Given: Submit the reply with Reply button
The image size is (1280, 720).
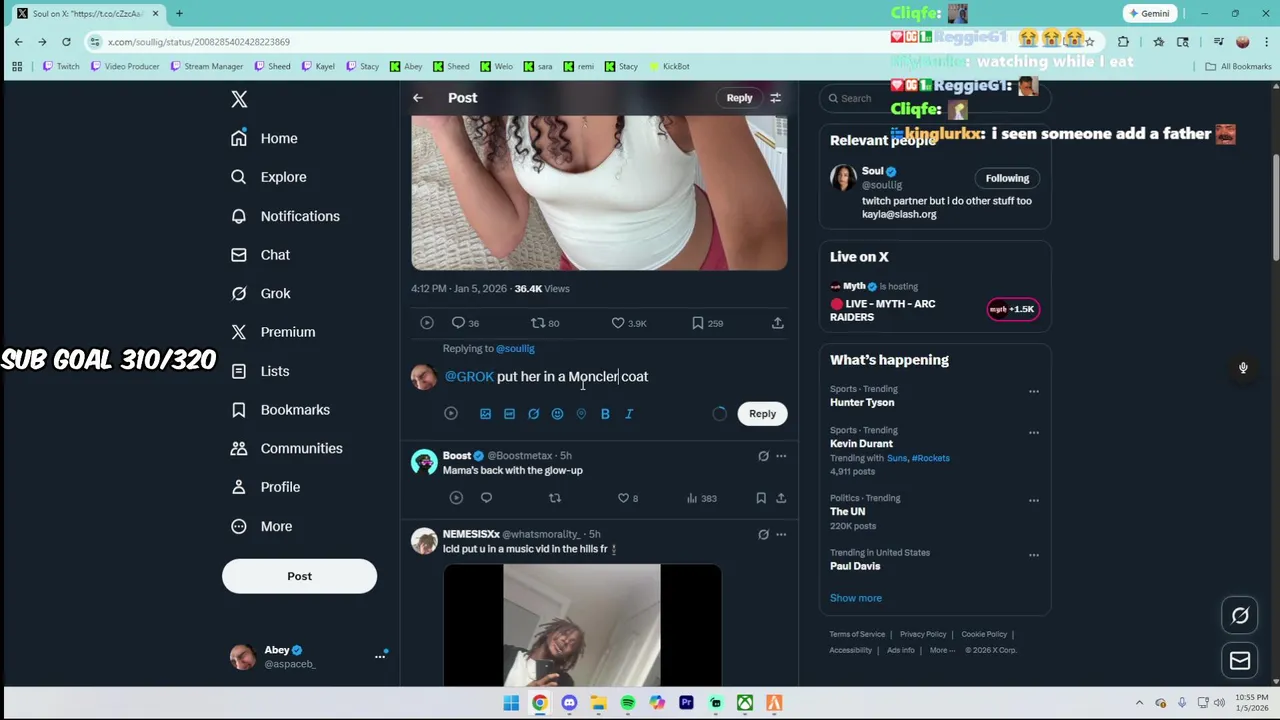Looking at the screenshot, I should tap(762, 414).
